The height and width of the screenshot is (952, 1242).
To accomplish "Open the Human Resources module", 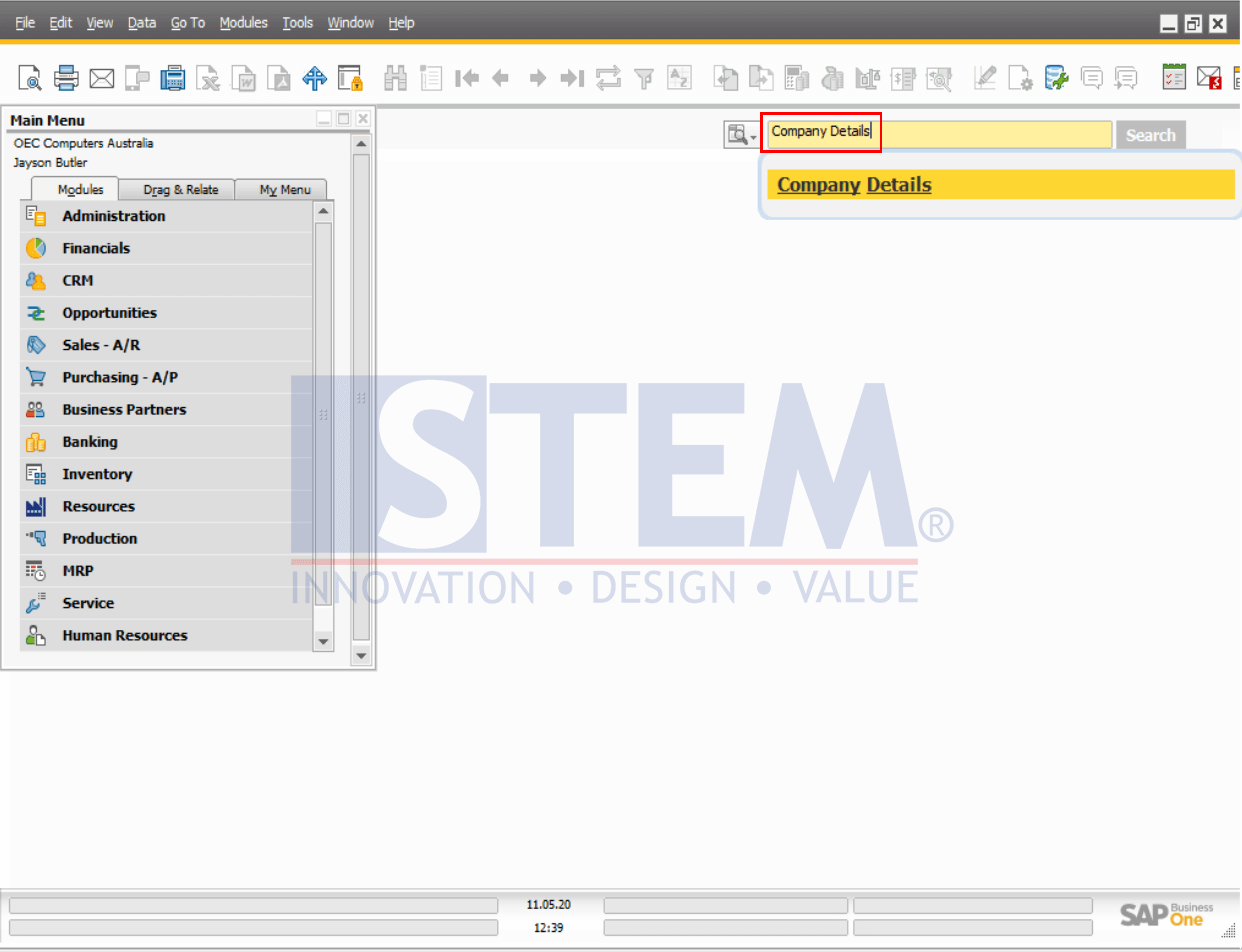I will (166, 635).
